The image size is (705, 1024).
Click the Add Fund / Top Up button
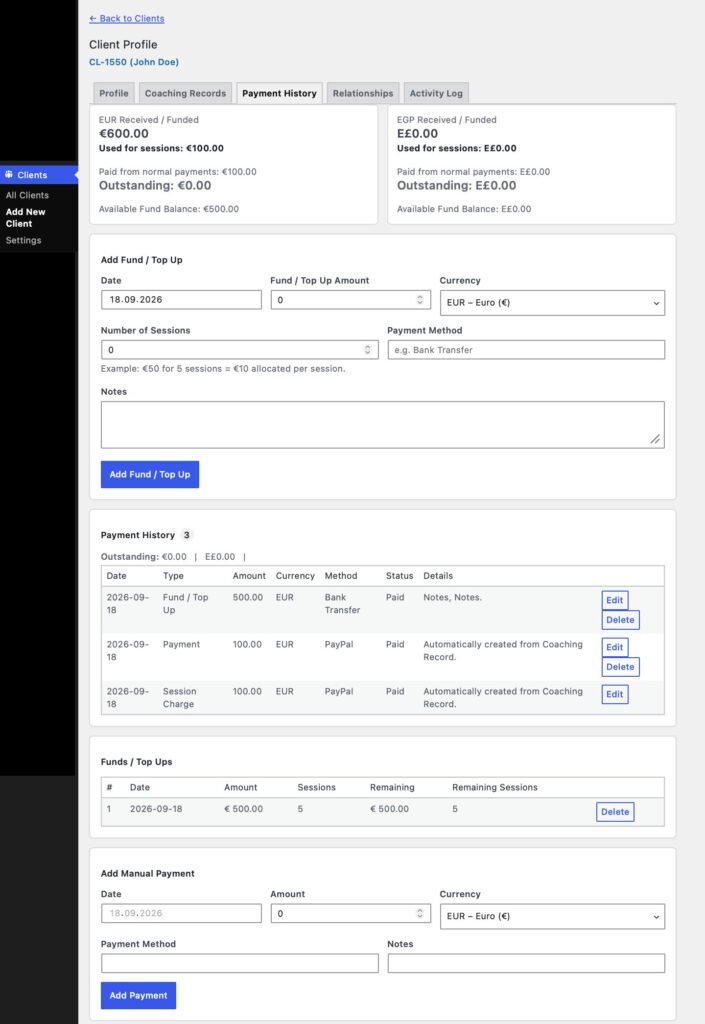tap(149, 474)
